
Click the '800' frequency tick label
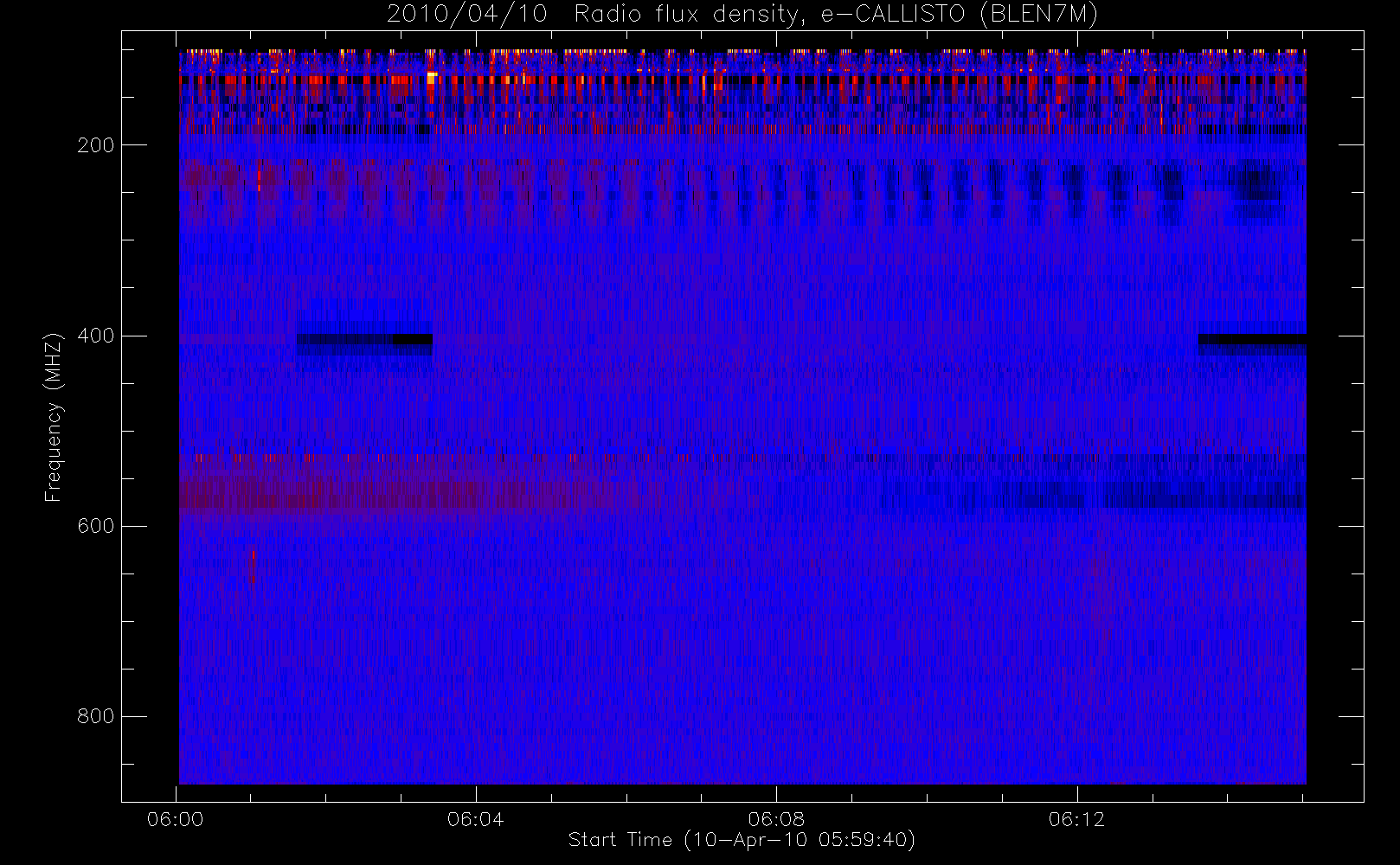[x=95, y=716]
